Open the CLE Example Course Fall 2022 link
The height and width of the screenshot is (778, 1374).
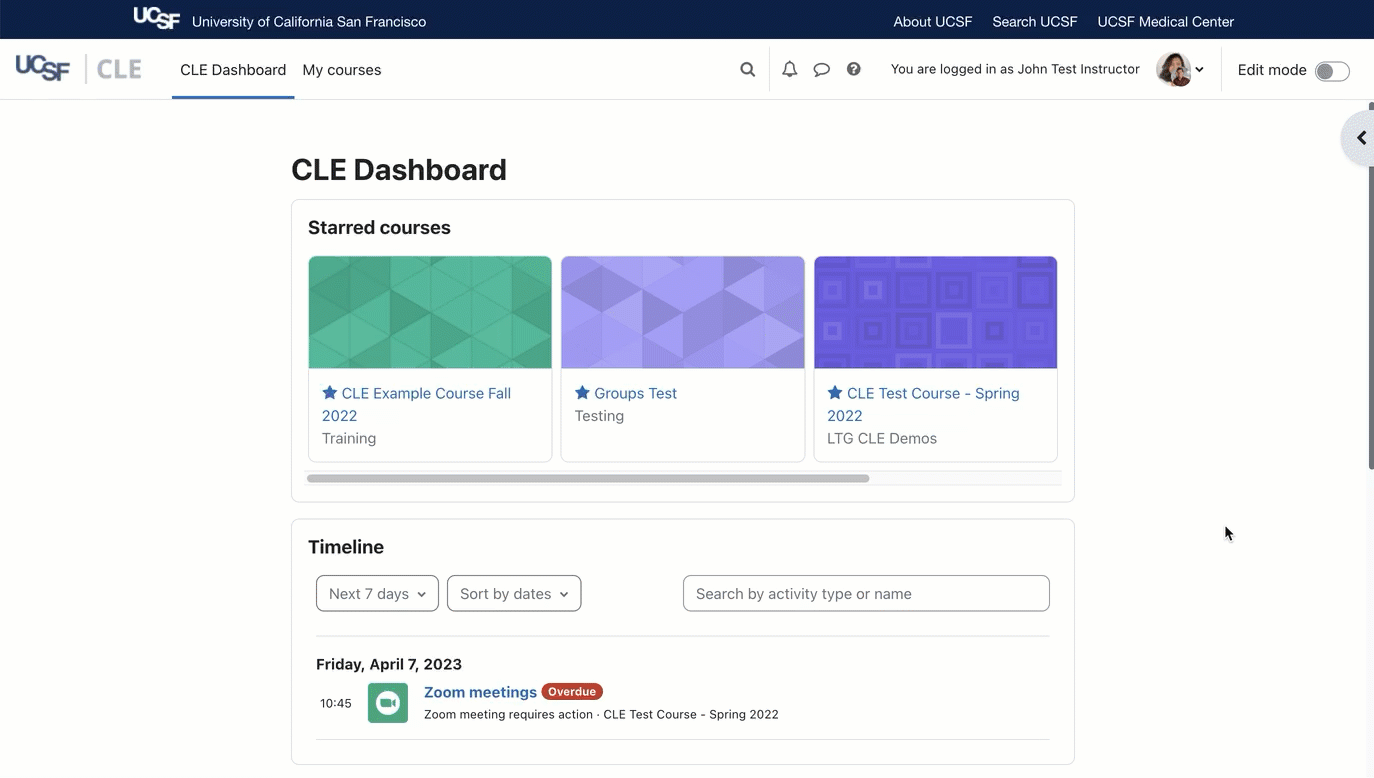pyautogui.click(x=416, y=404)
